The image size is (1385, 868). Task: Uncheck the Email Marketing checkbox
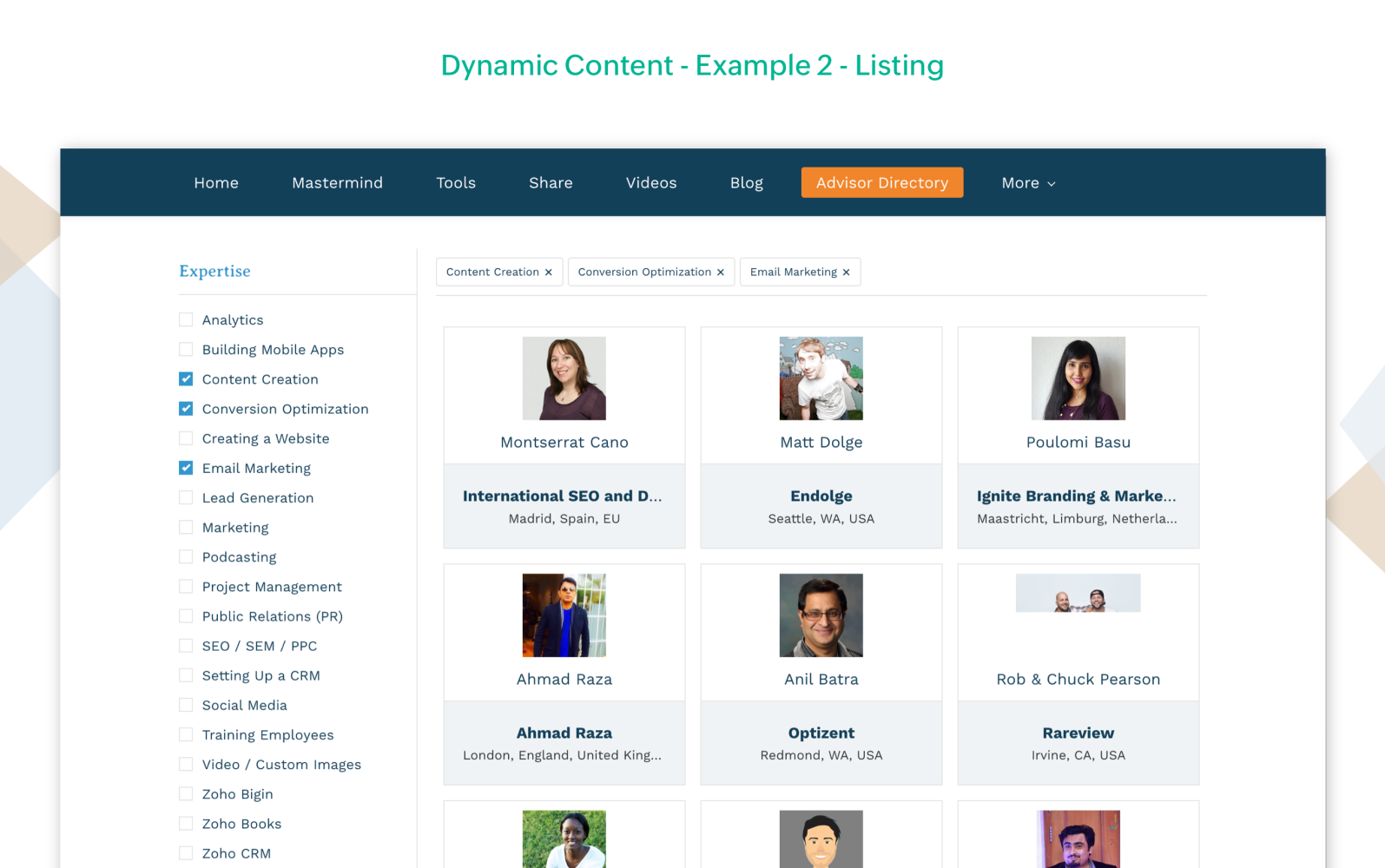(x=186, y=467)
